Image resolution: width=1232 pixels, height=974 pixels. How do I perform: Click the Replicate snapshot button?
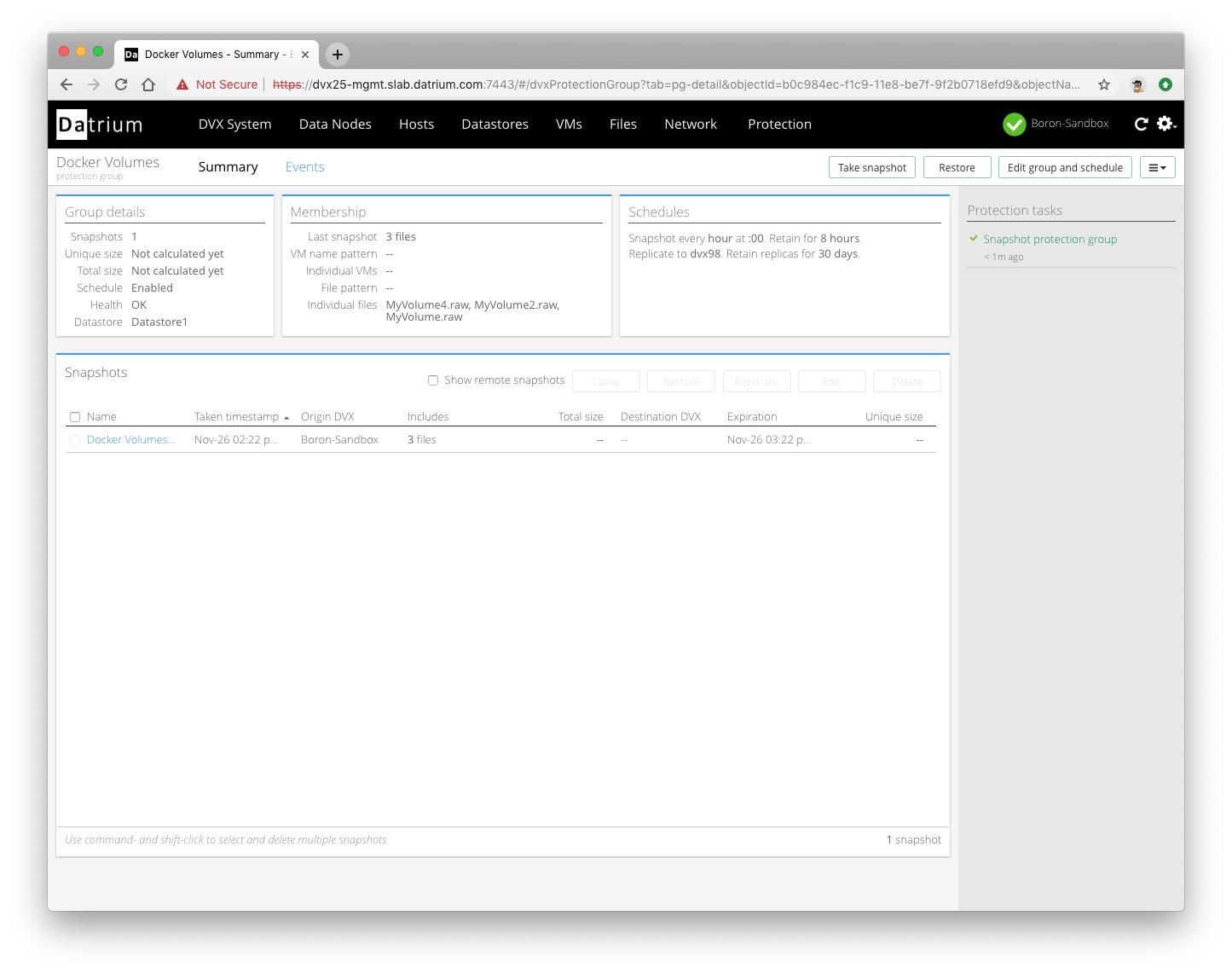pyautogui.click(x=756, y=381)
